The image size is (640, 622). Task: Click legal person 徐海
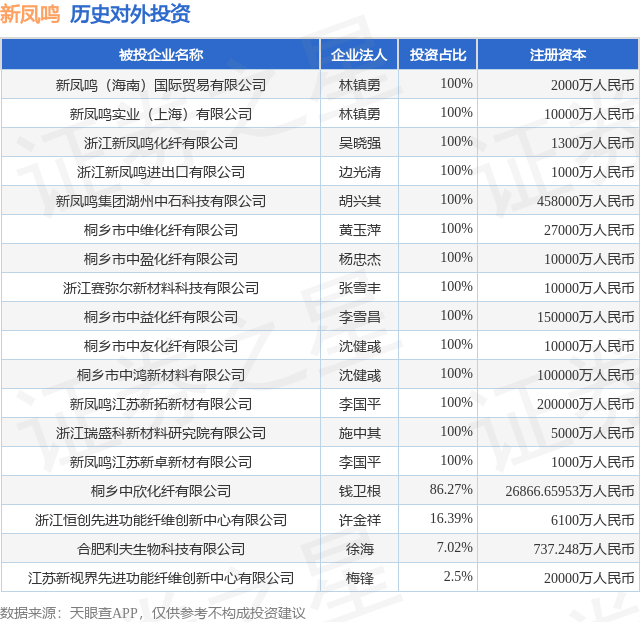click(x=360, y=549)
